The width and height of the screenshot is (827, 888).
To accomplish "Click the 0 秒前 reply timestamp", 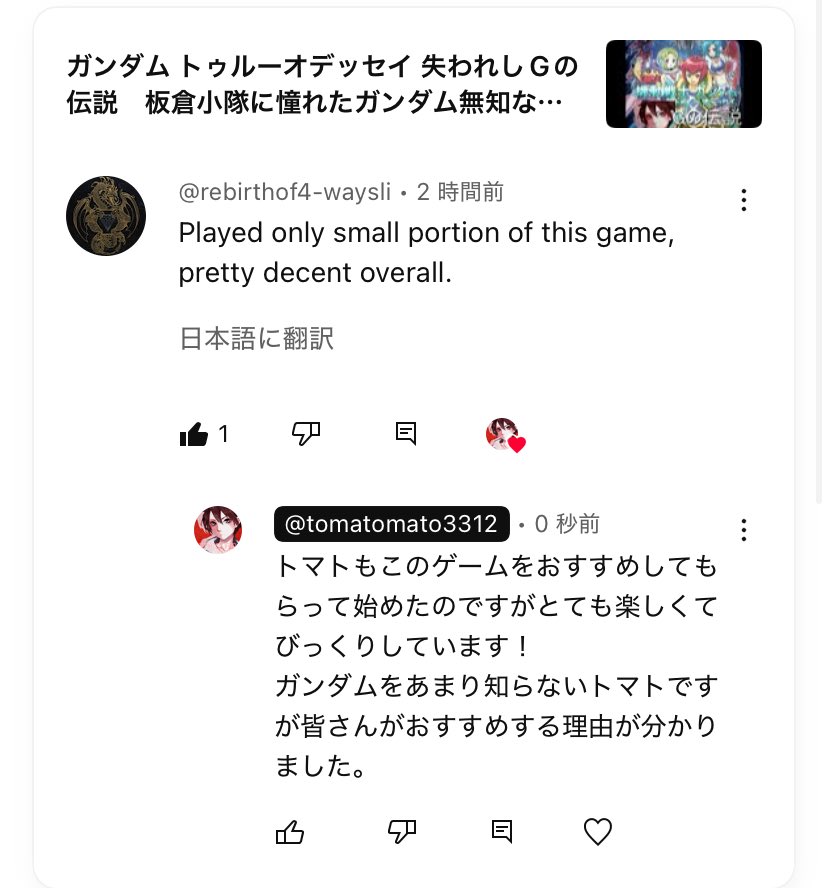I will coord(567,524).
